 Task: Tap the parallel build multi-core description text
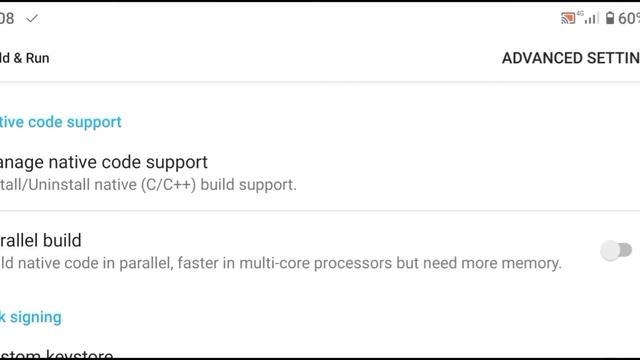pyautogui.click(x=281, y=263)
